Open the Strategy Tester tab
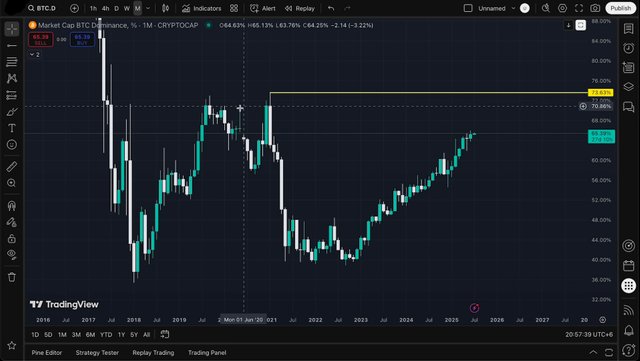This screenshot has width=640, height=361. 97,352
